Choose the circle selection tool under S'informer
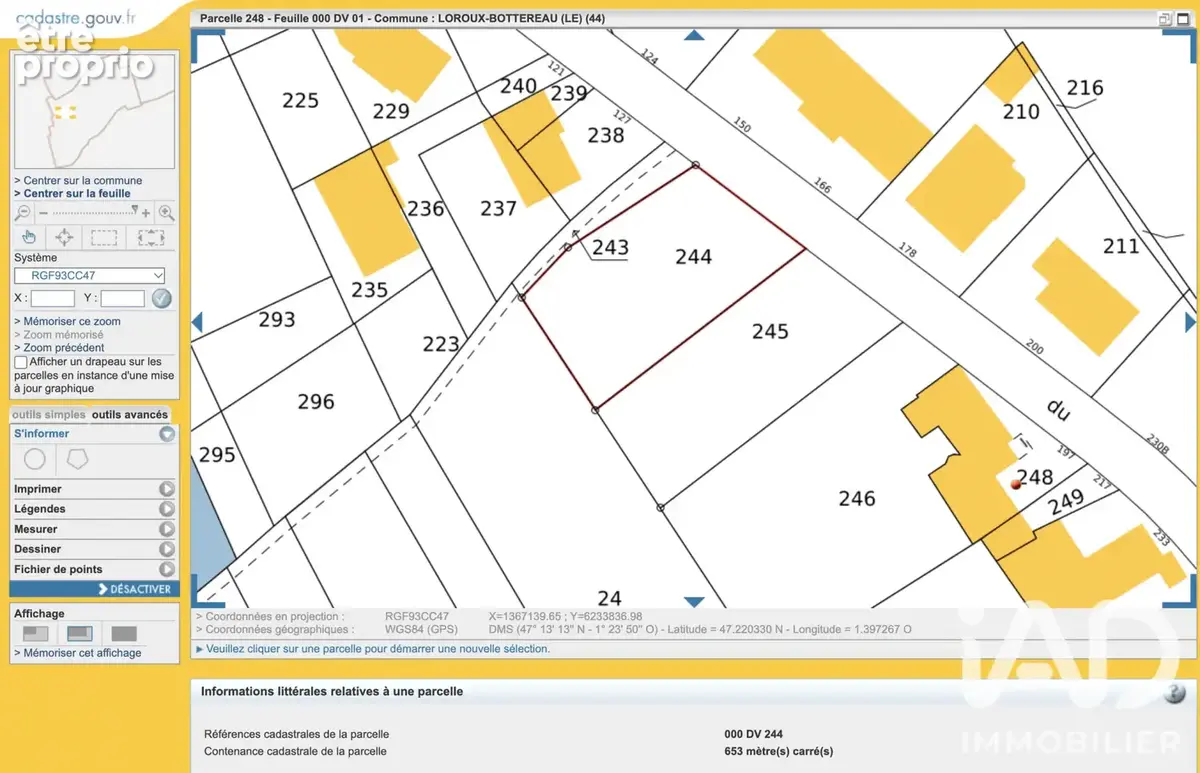 35,460
